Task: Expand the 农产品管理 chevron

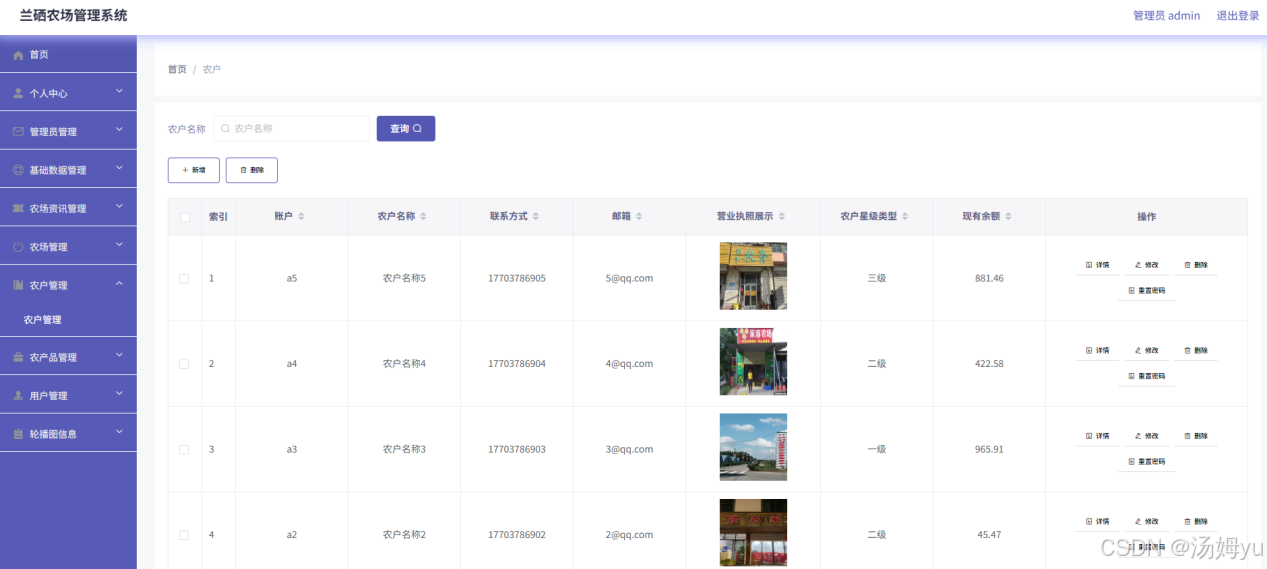Action: [x=119, y=356]
